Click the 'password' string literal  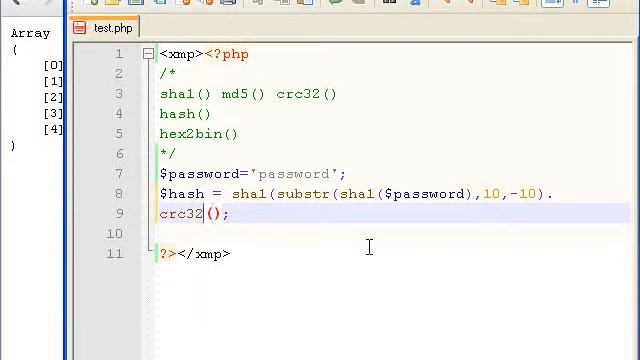tap(294, 174)
